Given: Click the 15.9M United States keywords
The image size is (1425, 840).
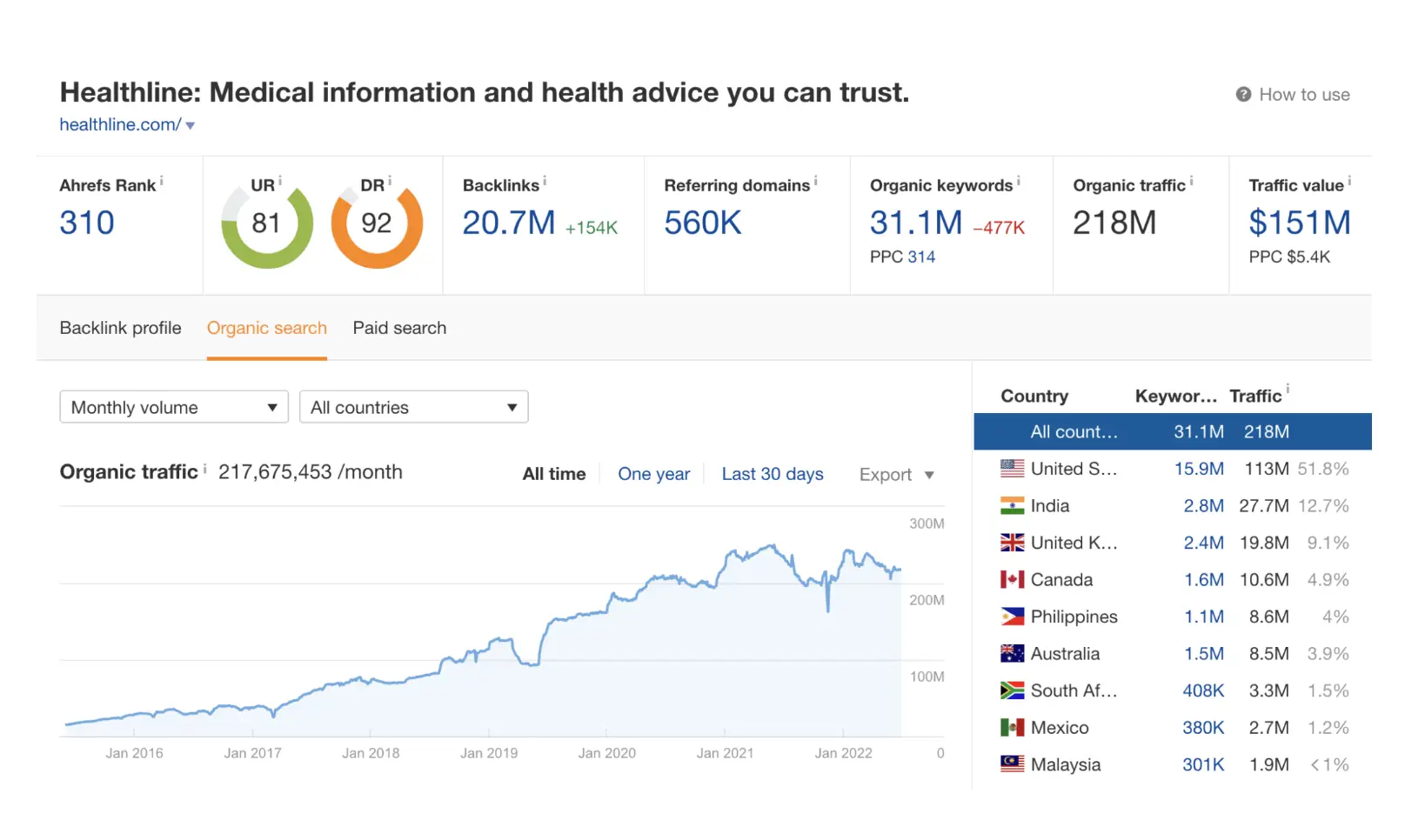Looking at the screenshot, I should pos(1199,469).
